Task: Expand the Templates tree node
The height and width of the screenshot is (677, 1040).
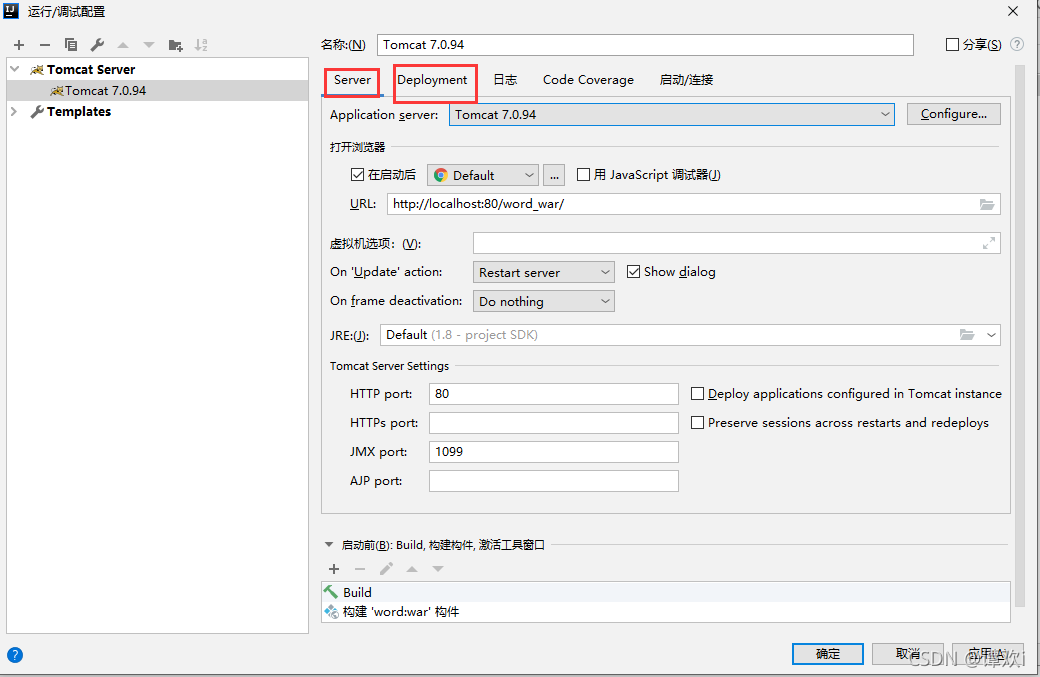Action: tap(15, 111)
